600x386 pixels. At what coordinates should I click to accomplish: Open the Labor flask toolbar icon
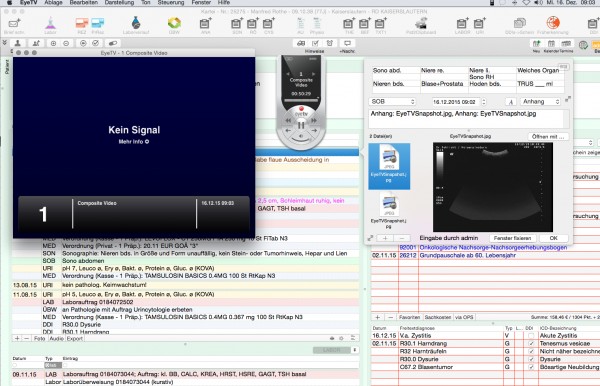(51, 24)
